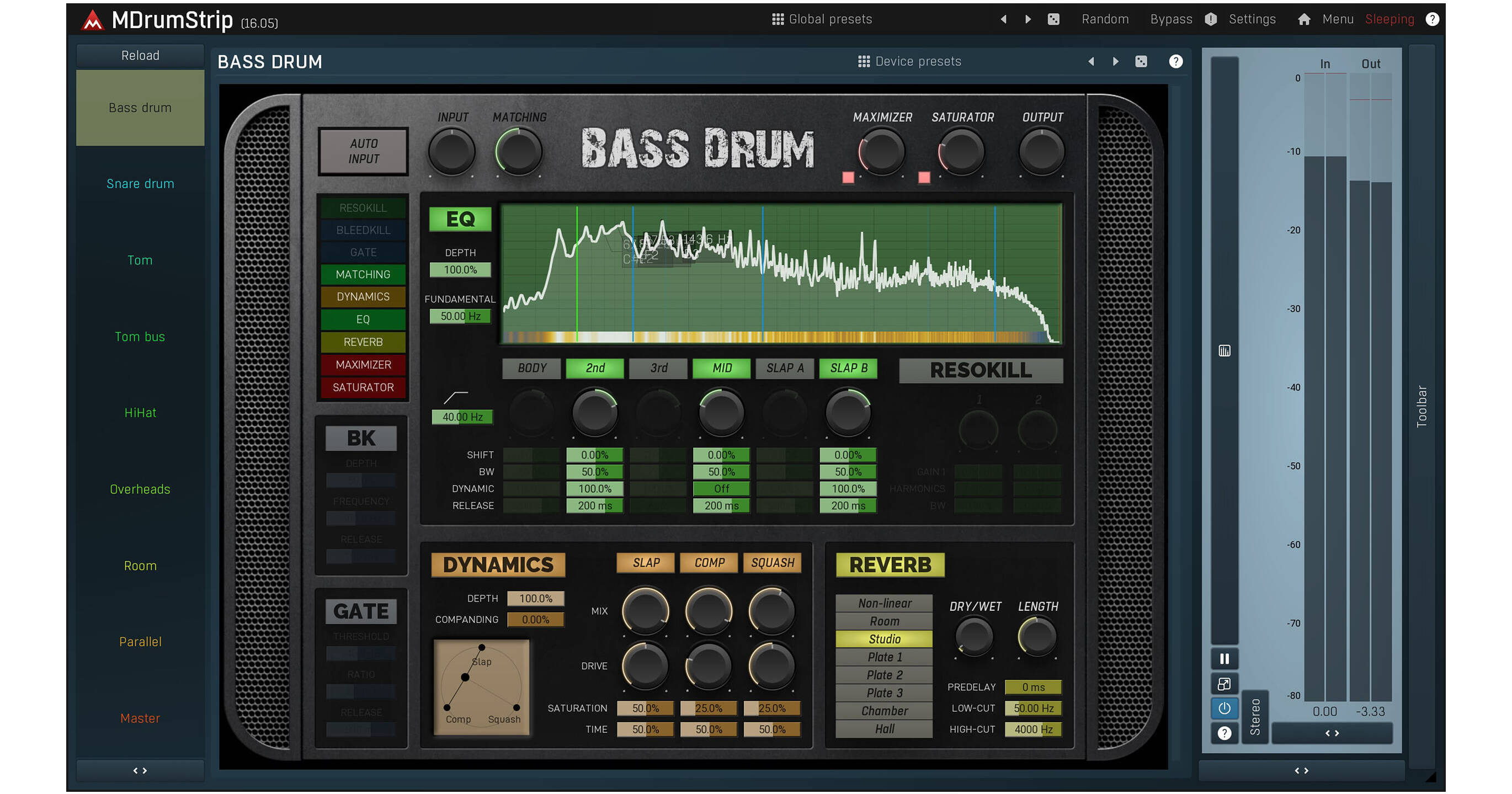
Task: Toggle the 2nd EQ band
Action: [594, 368]
